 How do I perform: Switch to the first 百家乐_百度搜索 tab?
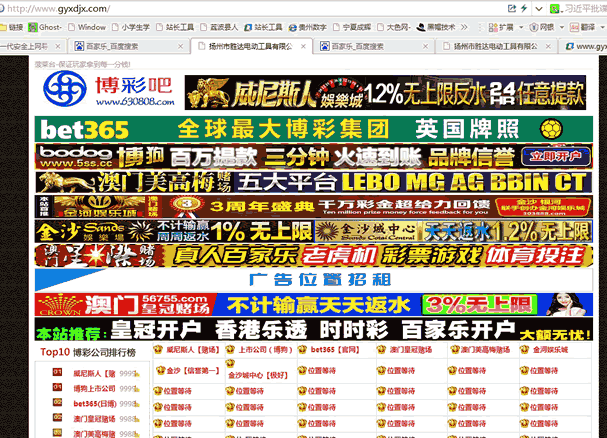click(x=110, y=46)
